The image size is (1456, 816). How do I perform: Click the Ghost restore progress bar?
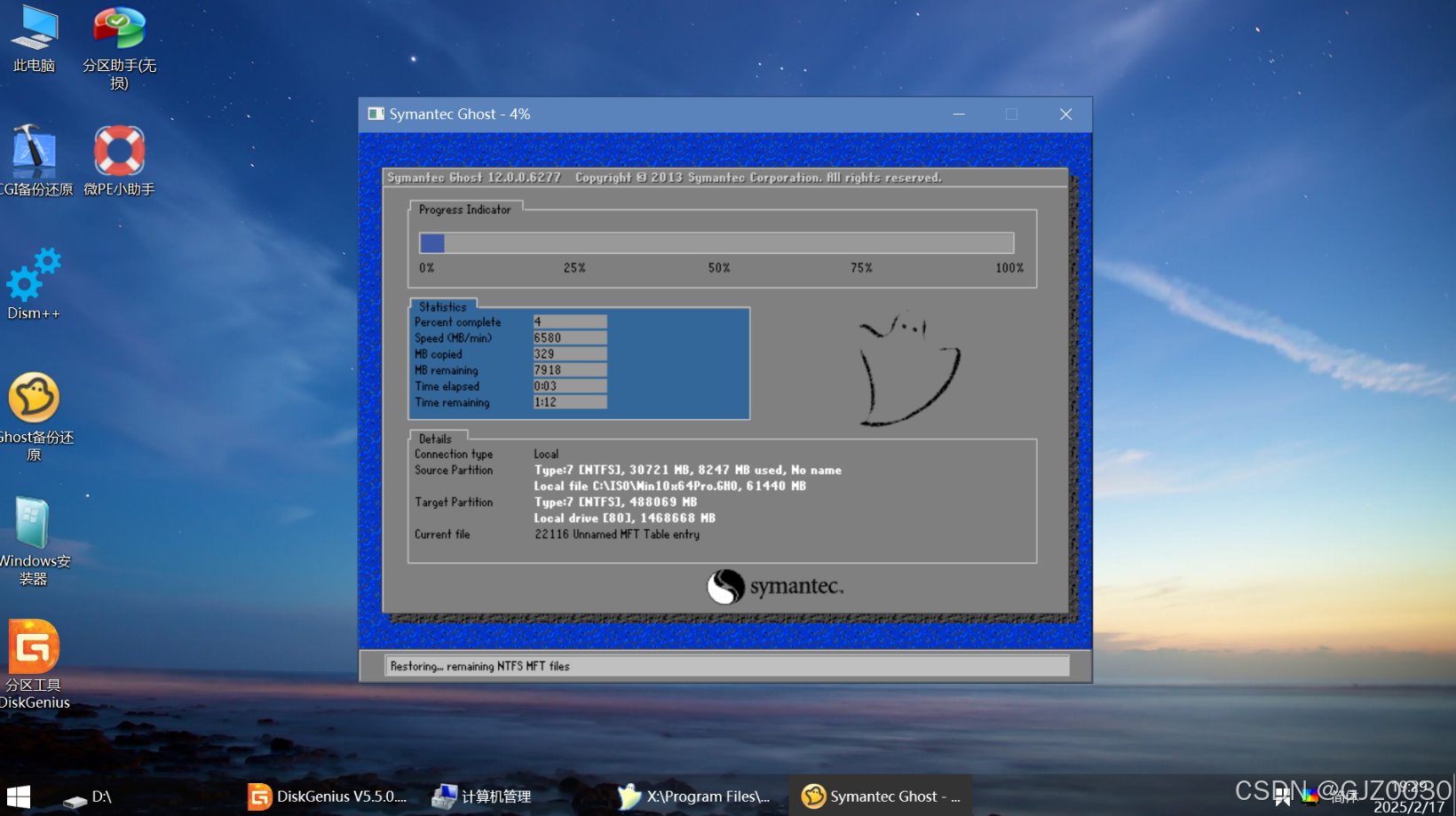(x=716, y=242)
